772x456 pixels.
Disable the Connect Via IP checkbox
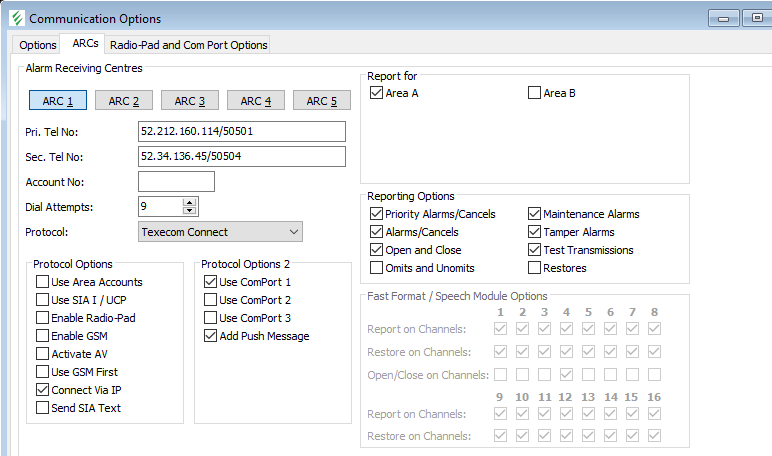click(43, 390)
